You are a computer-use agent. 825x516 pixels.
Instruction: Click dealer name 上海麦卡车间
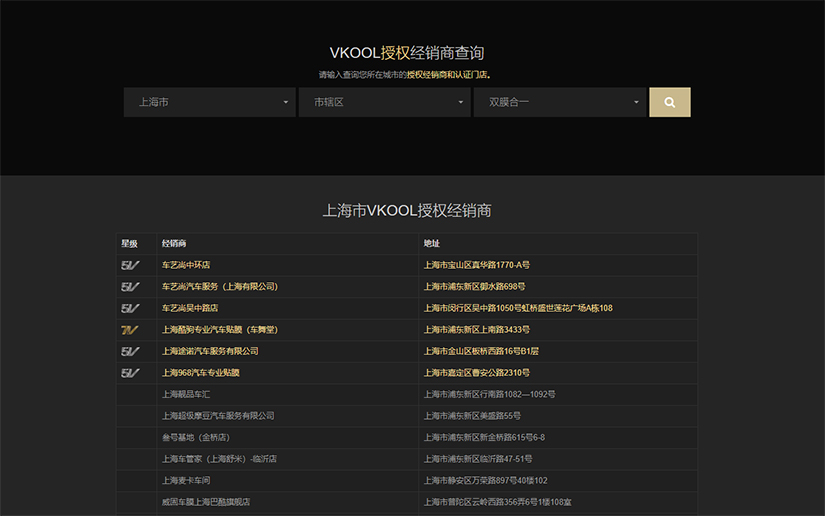pos(186,481)
